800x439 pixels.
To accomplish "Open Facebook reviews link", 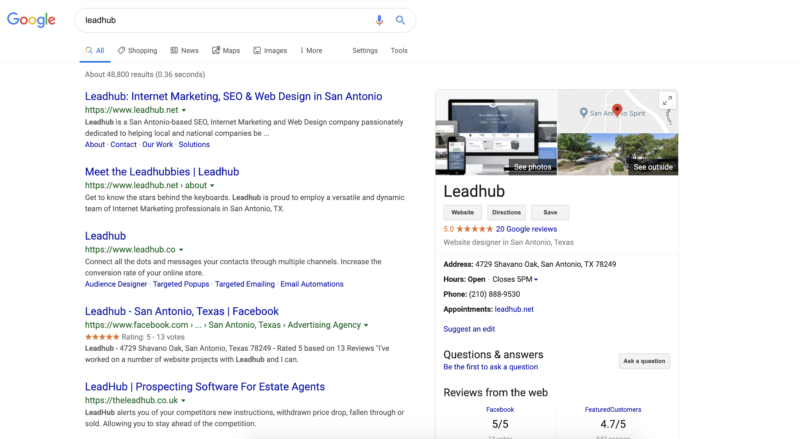I will (x=500, y=409).
